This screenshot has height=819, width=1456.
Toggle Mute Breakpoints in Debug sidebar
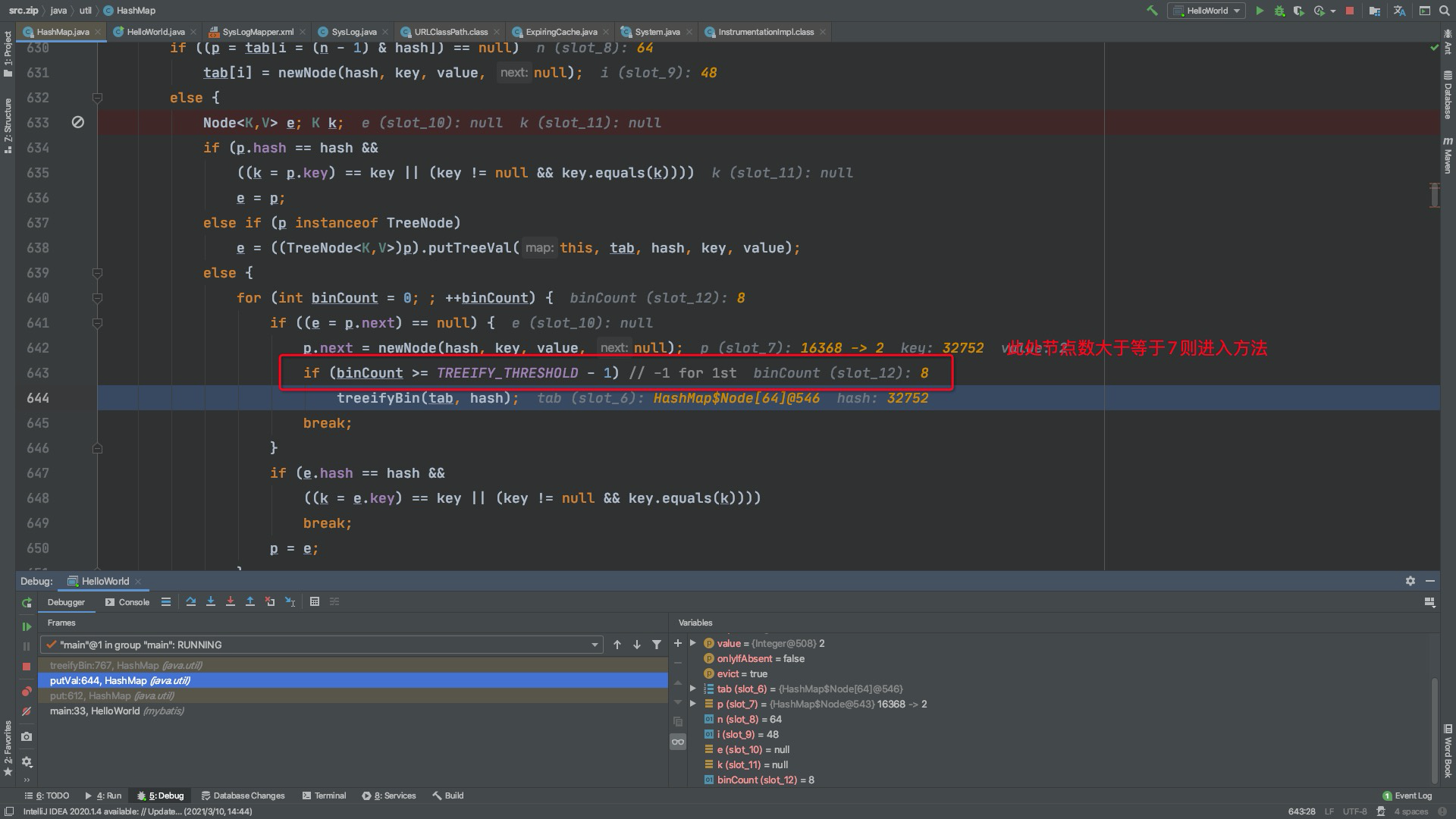click(27, 711)
